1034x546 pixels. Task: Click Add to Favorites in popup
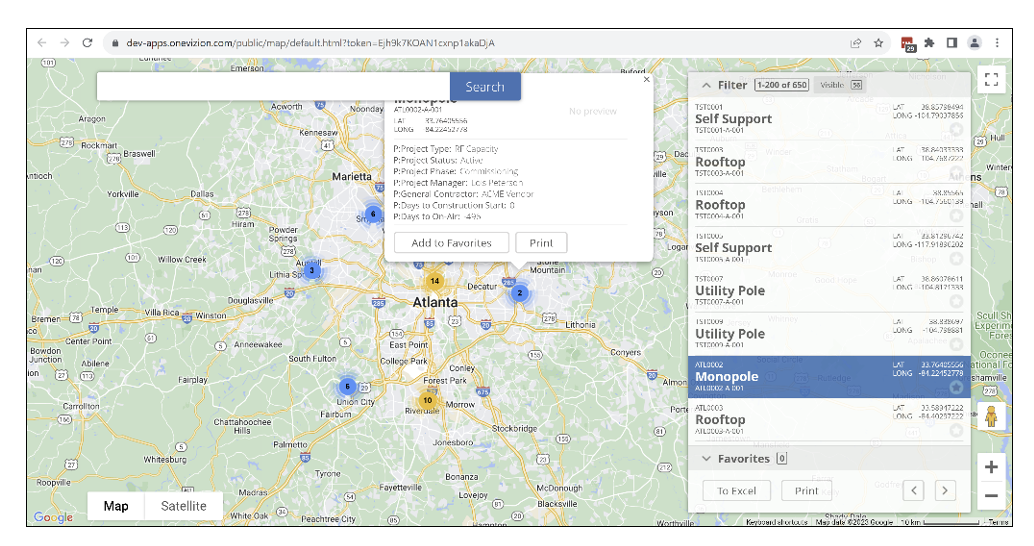(x=451, y=243)
